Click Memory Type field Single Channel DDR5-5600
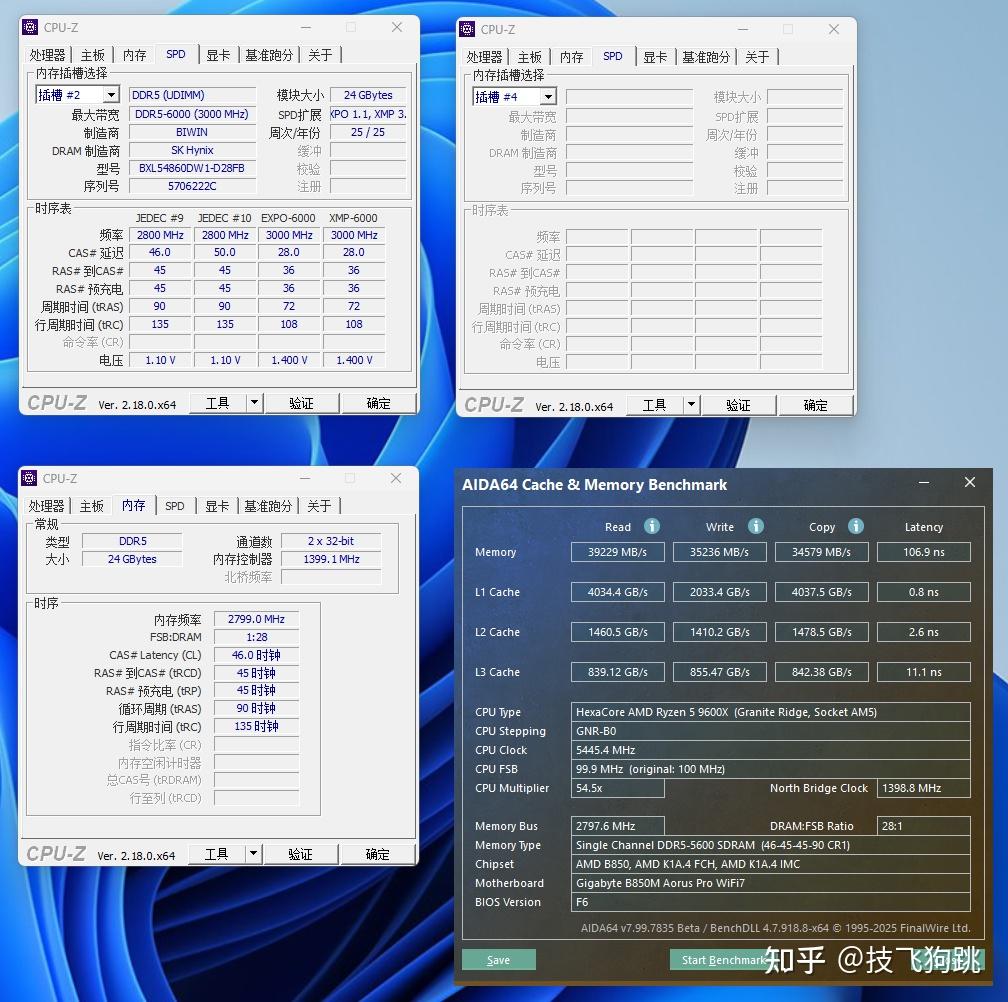The width and height of the screenshot is (1008, 1002). (x=771, y=845)
